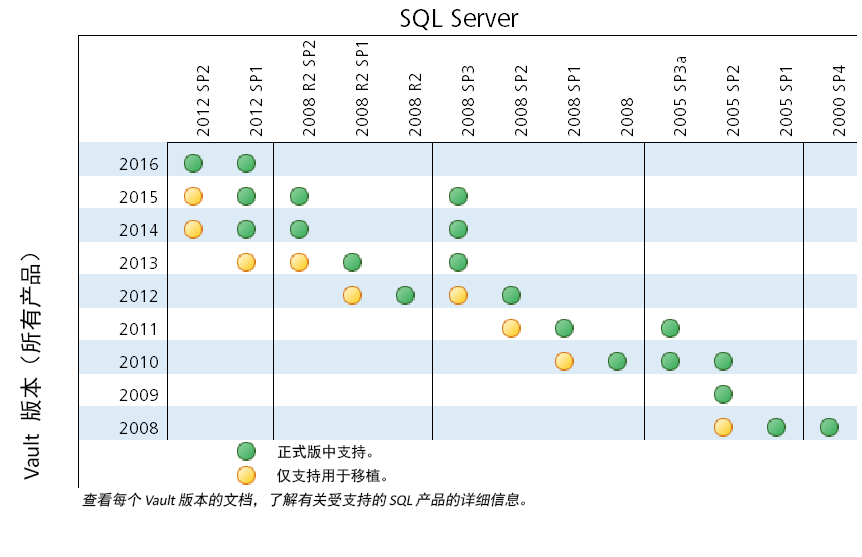Click the green legend dot beside 正式版中支持

(246, 451)
